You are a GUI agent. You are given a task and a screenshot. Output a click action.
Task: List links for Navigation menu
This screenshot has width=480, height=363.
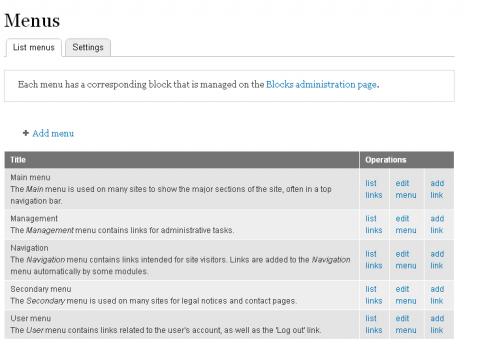point(374,260)
